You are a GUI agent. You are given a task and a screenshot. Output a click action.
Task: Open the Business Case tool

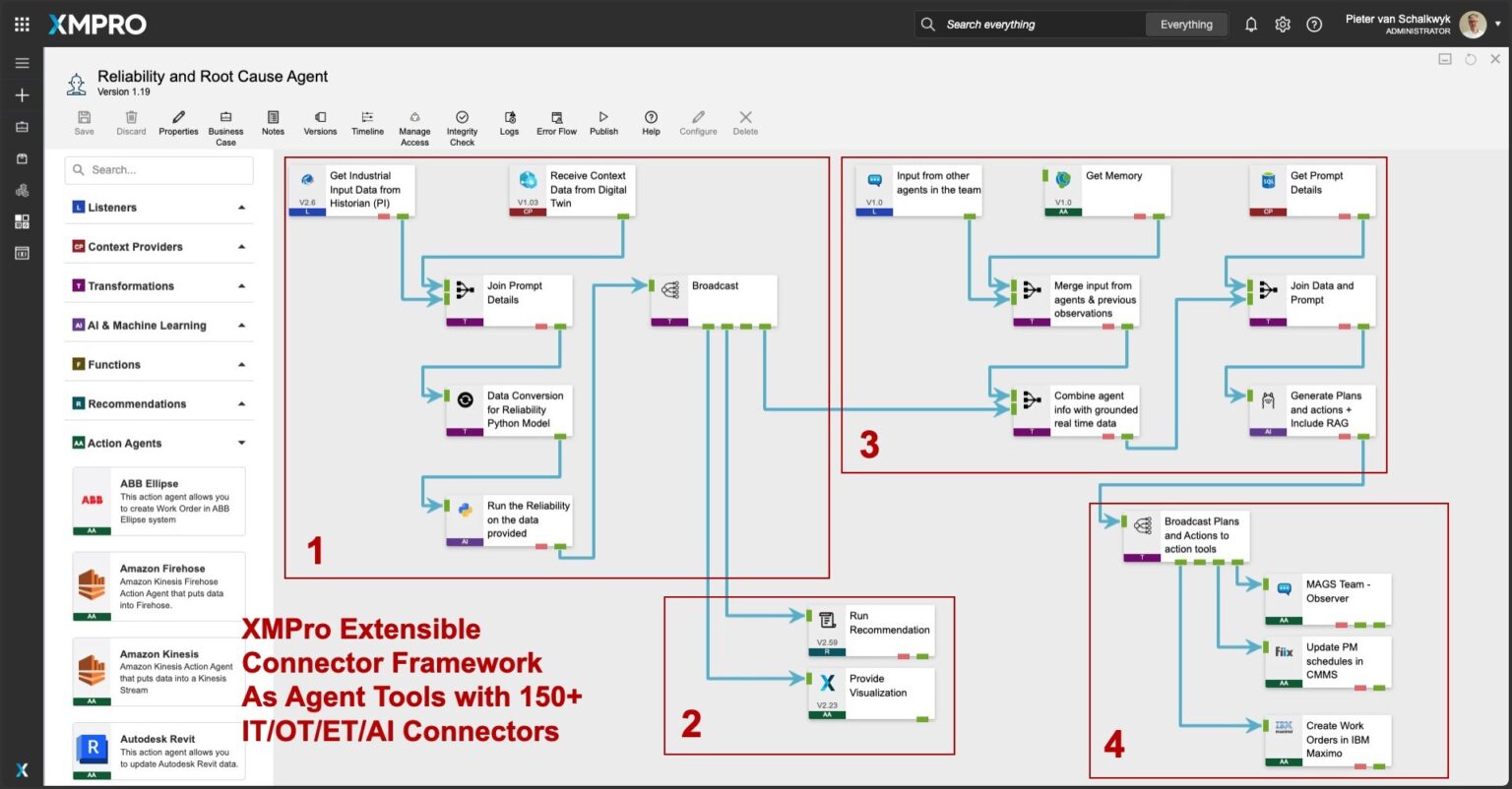click(x=225, y=127)
